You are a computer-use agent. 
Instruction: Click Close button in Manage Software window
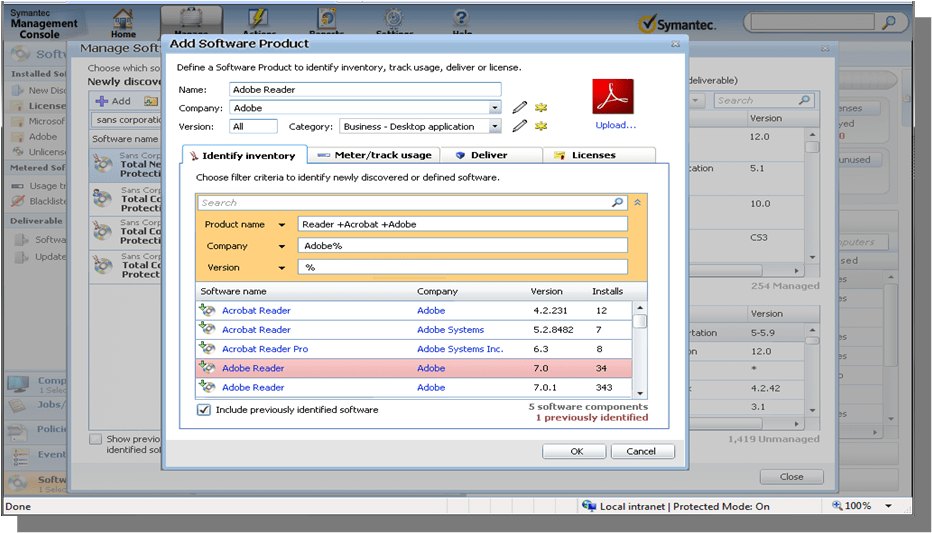[792, 477]
